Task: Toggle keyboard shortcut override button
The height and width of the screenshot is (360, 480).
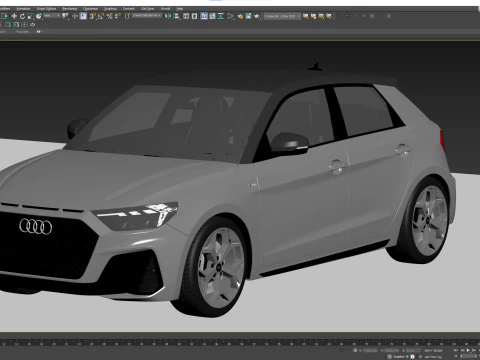Action: [x=83, y=16]
